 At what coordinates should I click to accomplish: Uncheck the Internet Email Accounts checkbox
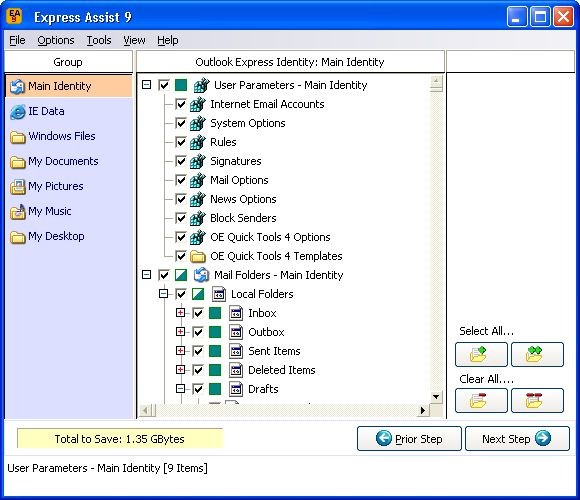click(181, 104)
